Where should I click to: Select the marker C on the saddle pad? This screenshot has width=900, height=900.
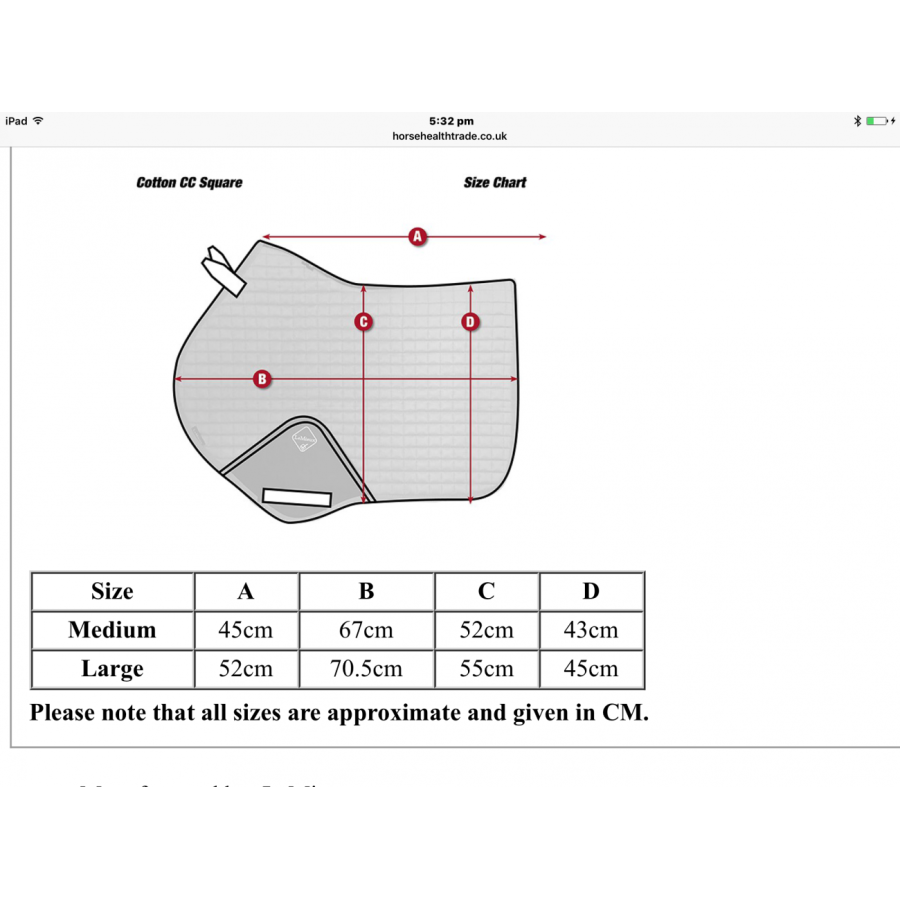click(363, 322)
